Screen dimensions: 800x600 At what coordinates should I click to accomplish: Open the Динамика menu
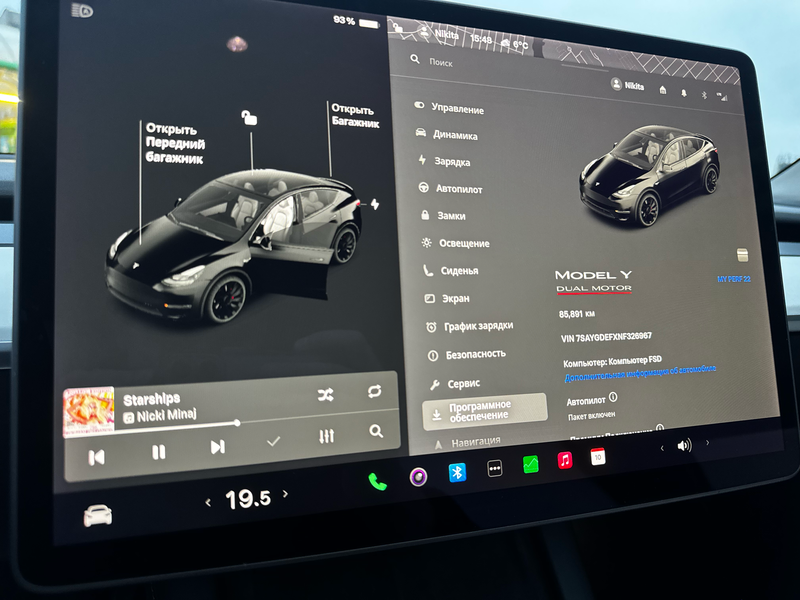click(x=446, y=135)
